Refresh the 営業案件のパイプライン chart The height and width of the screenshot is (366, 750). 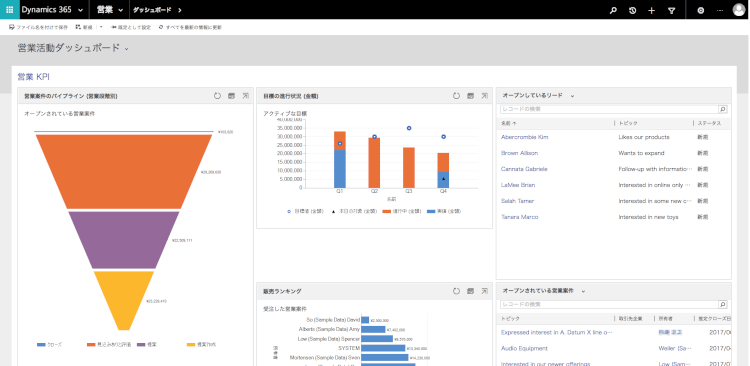(217, 96)
